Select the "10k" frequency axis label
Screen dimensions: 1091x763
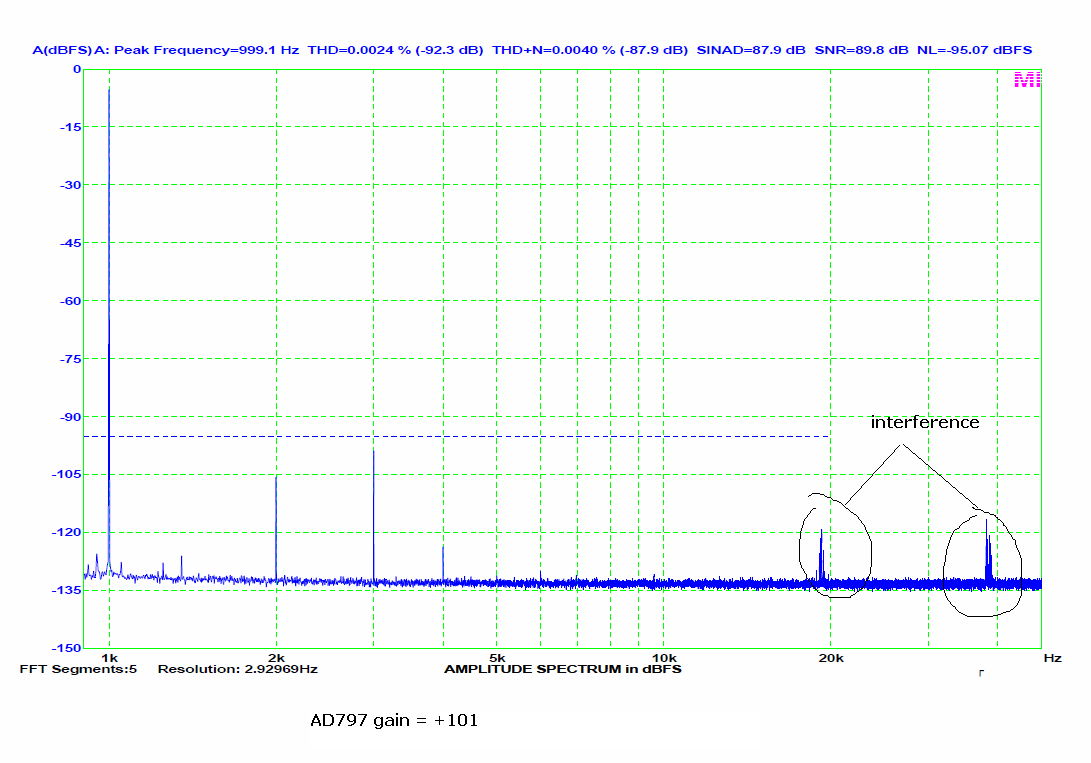click(x=664, y=658)
